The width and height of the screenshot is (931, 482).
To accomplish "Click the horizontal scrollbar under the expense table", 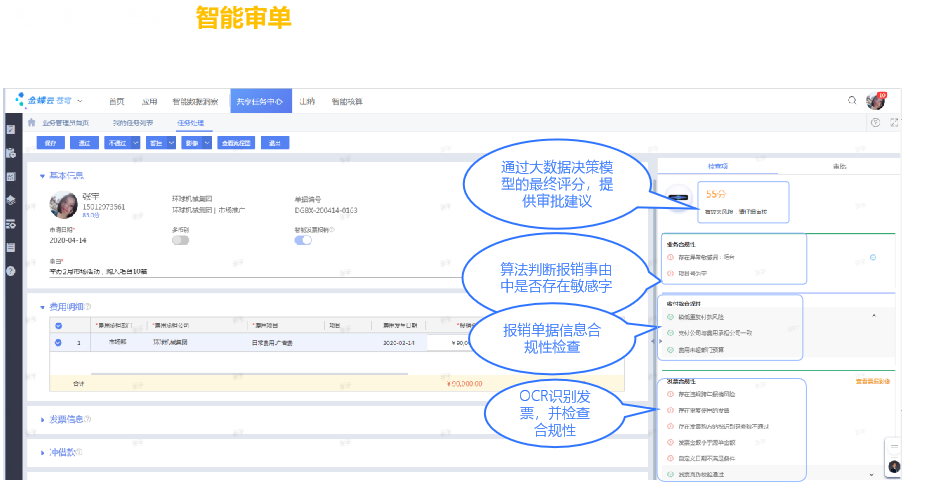I will pos(249,374).
